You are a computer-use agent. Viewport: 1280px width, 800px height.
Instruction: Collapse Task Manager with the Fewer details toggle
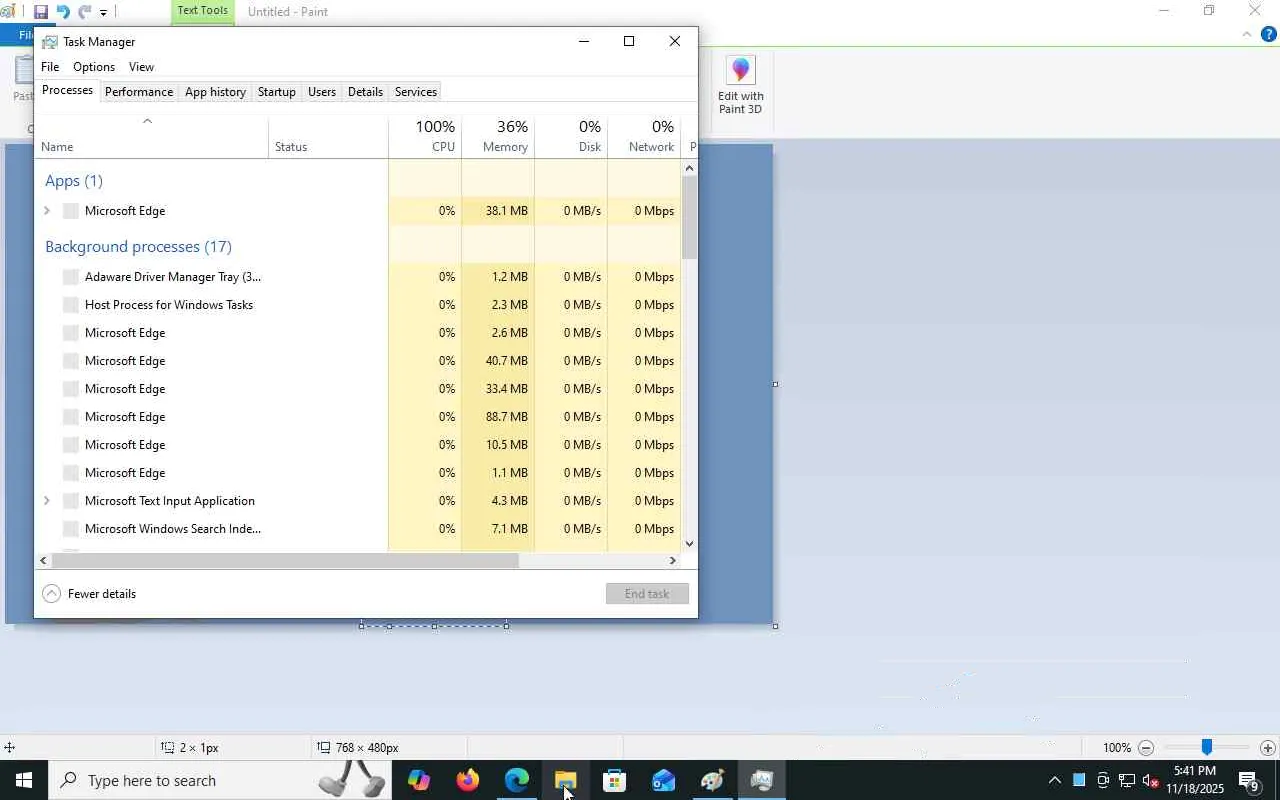tap(89, 594)
